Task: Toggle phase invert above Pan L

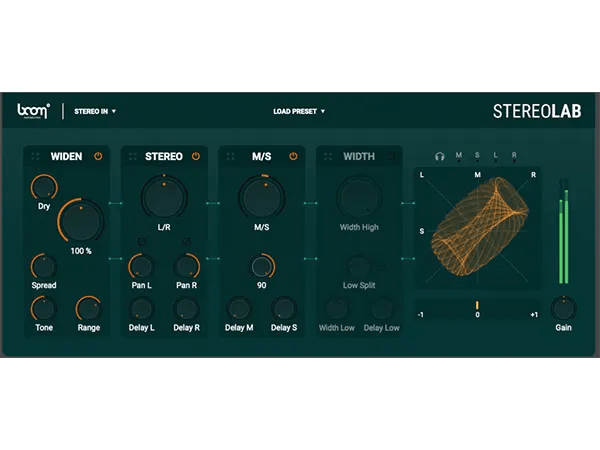Action: (x=141, y=241)
